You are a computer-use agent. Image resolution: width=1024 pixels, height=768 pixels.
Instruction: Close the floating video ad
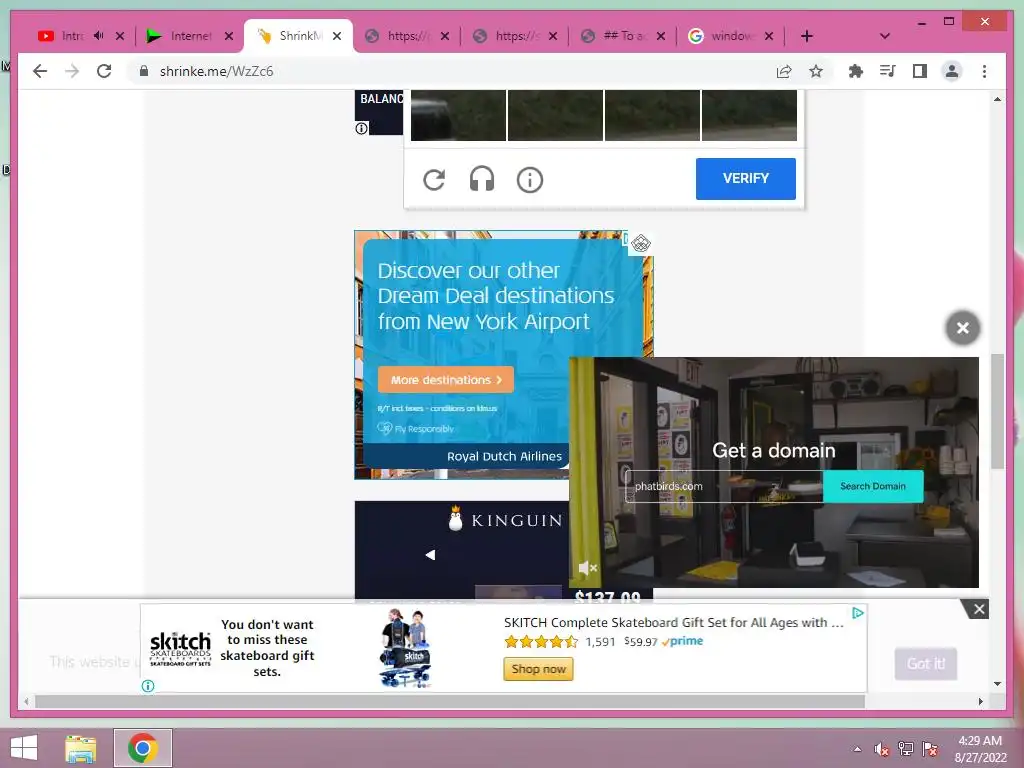[x=963, y=328]
